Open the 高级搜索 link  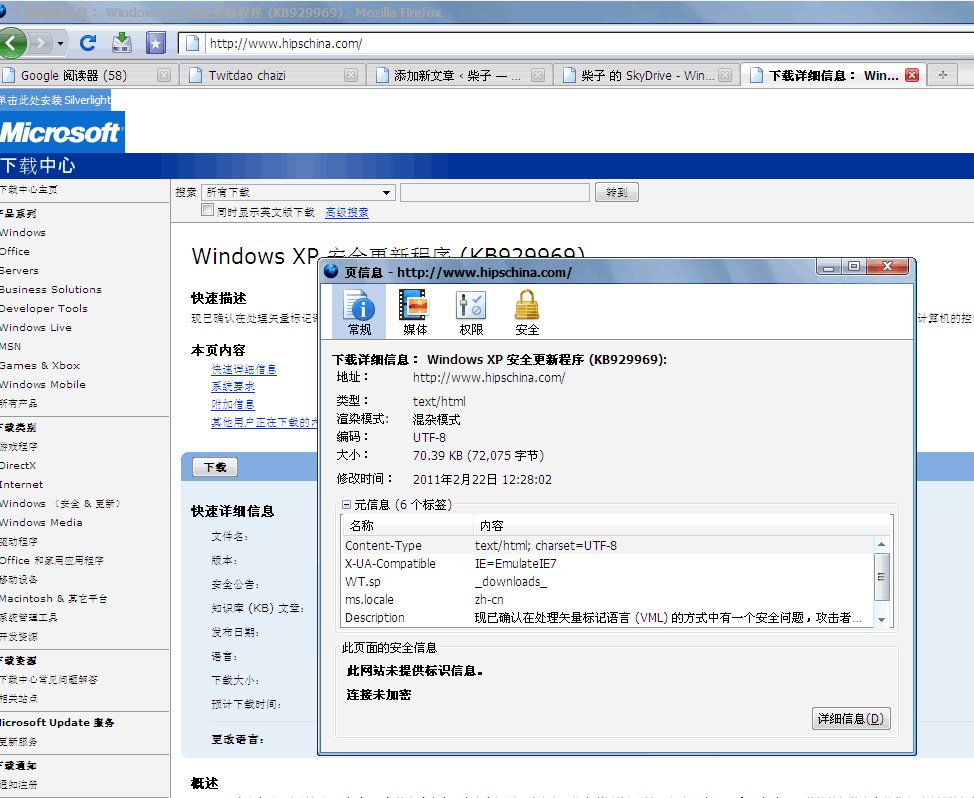[347, 212]
